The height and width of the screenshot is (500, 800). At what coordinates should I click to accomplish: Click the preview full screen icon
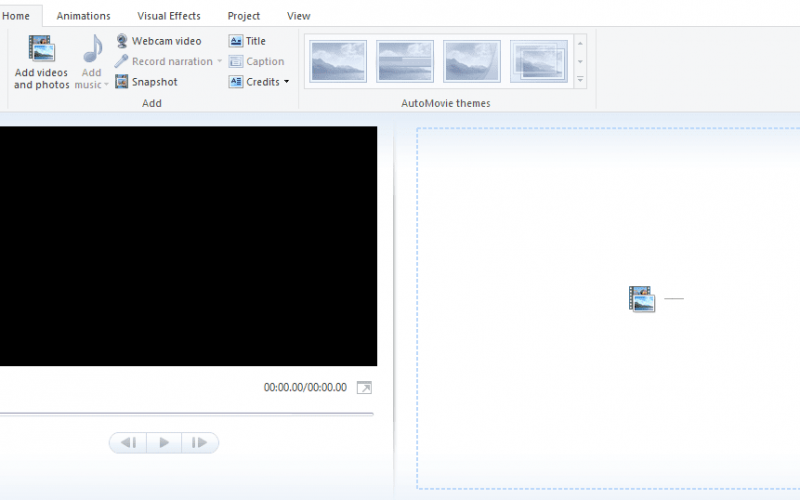[364, 388]
